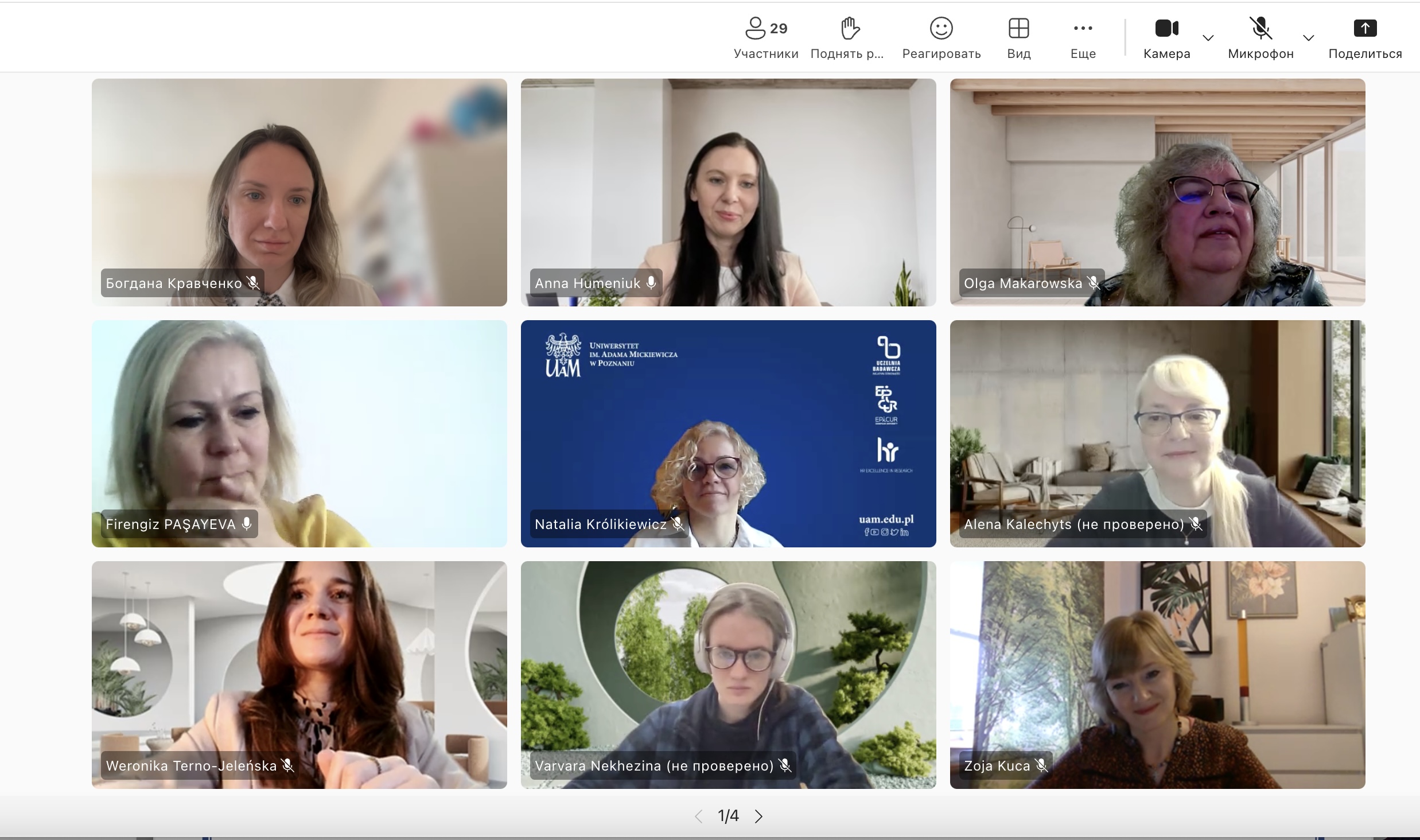Toggle the Камера camera button
This screenshot has width=1420, height=840.
1166,38
